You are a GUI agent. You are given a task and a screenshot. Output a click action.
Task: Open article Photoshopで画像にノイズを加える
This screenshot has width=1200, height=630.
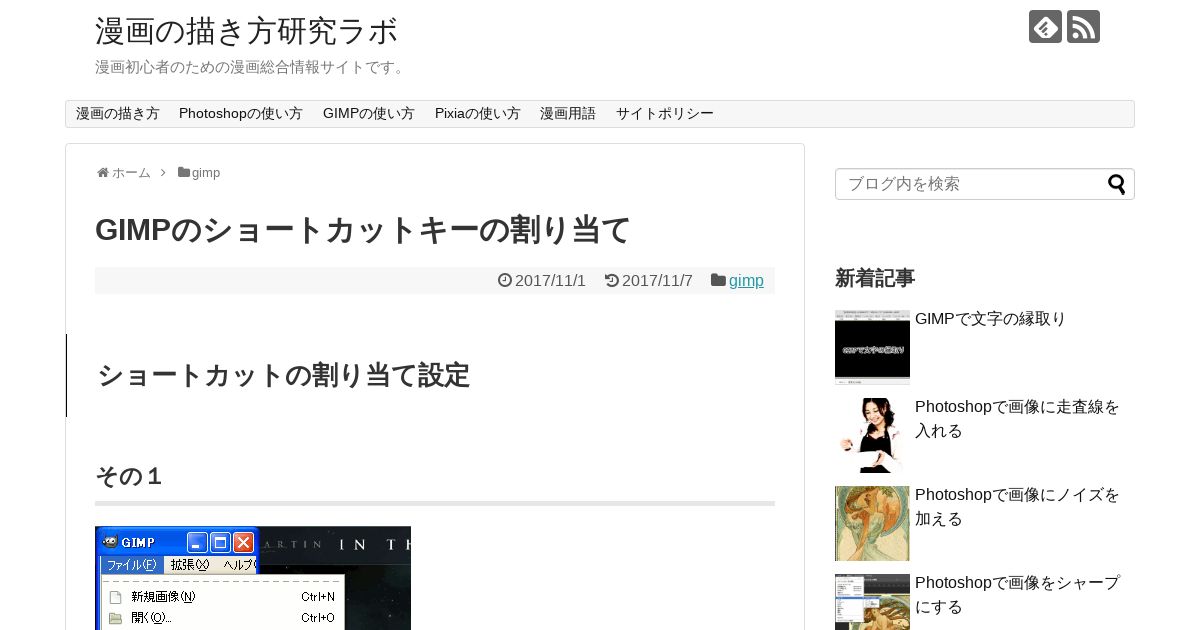(1017, 507)
